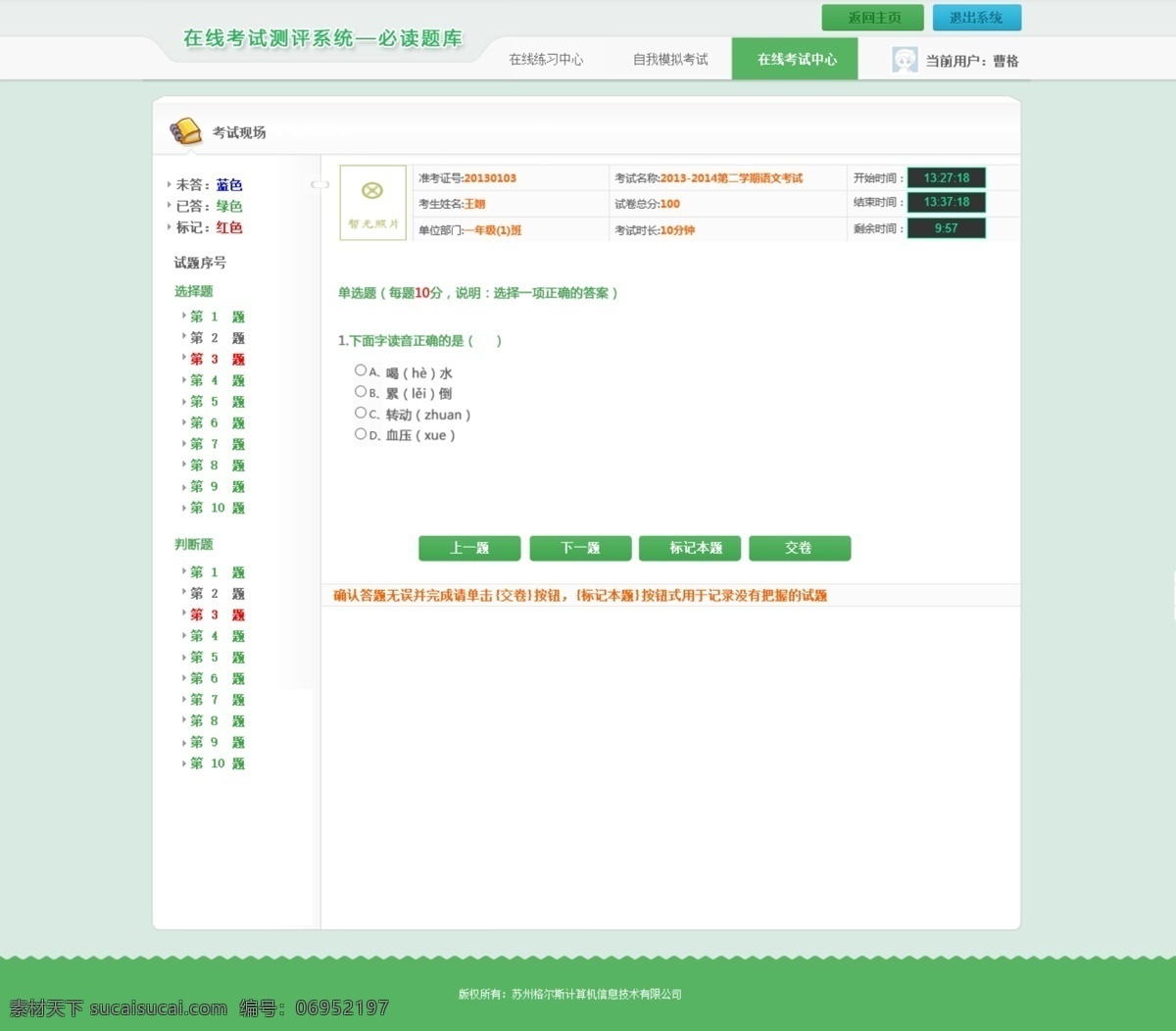Image resolution: width=1176 pixels, height=1031 pixels.
Task: Open 判断题 question 第 7 题
Action: click(x=217, y=700)
